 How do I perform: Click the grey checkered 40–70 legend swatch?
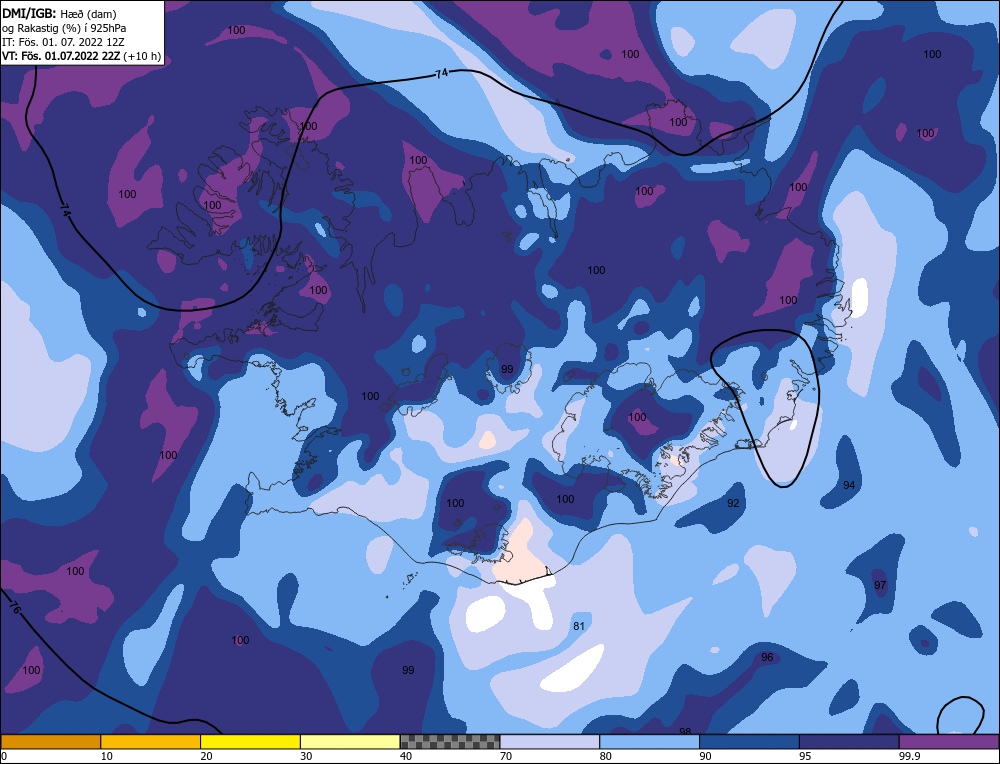tap(450, 742)
